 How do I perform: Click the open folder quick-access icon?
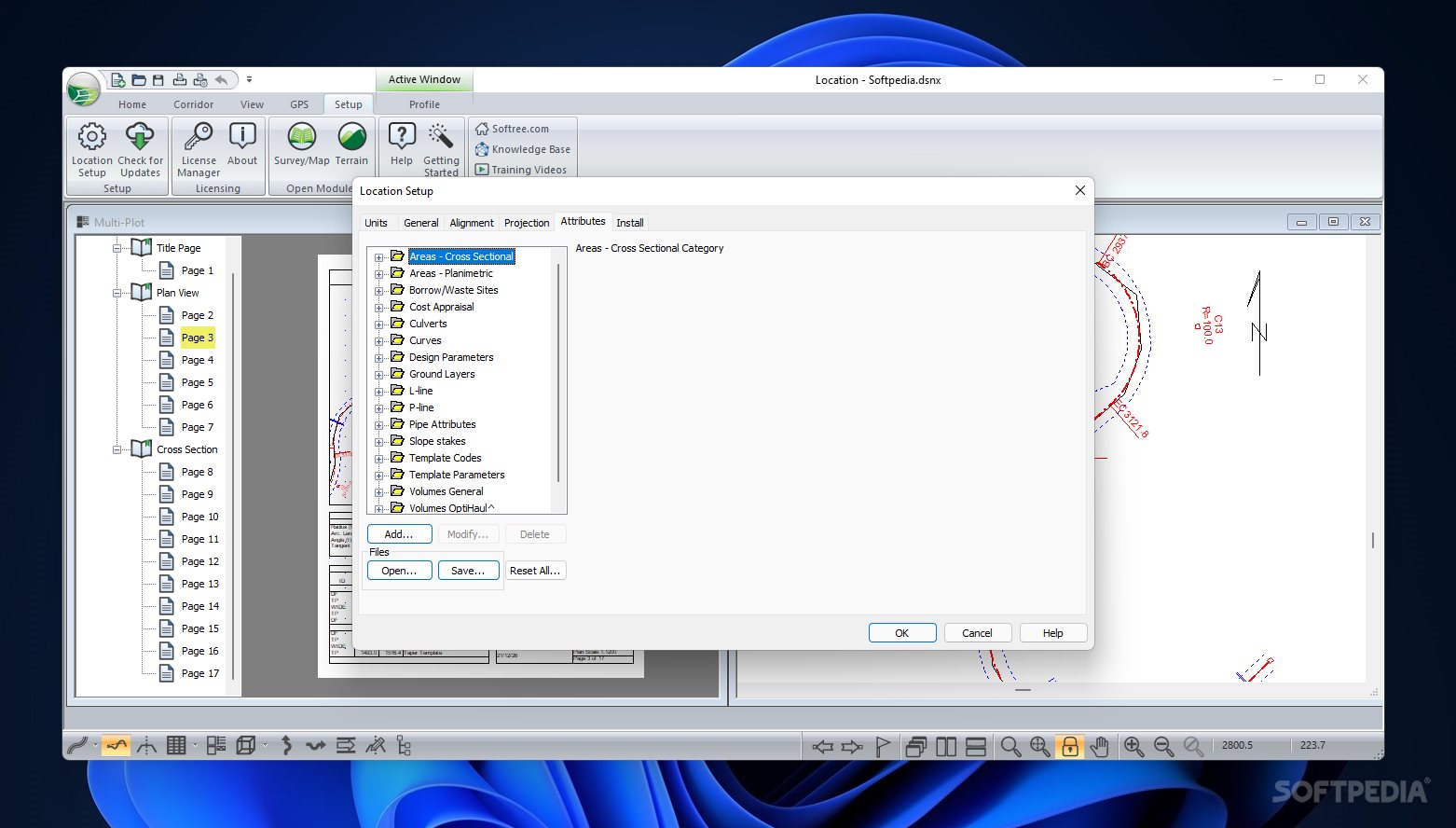point(139,80)
